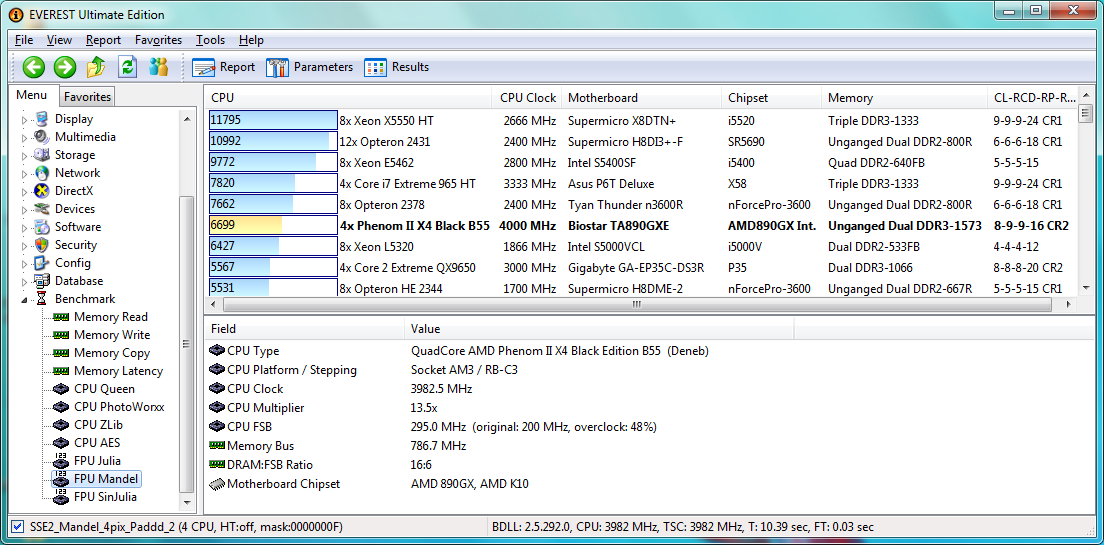Viewport: 1104px width, 545px height.
Task: Open the Parameters toolbar button
Action: [x=309, y=67]
